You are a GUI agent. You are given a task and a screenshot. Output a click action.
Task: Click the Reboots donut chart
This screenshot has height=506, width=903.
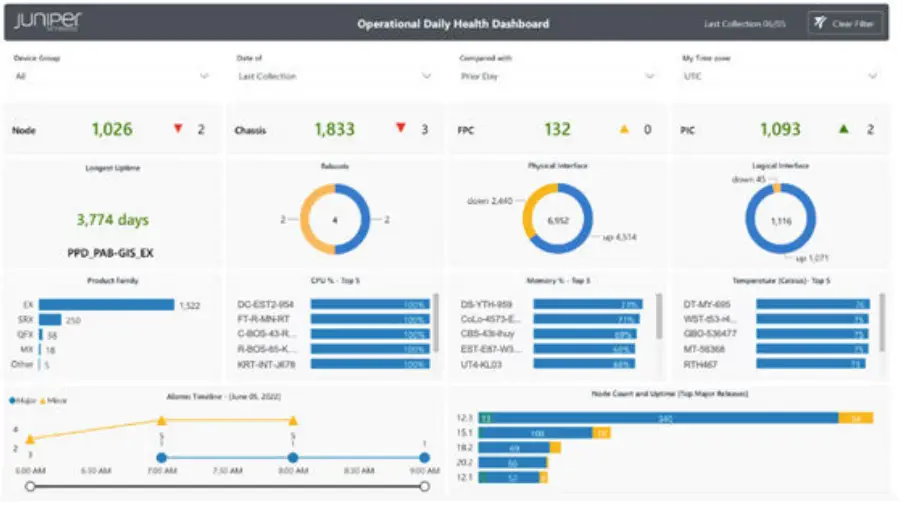click(x=335, y=219)
